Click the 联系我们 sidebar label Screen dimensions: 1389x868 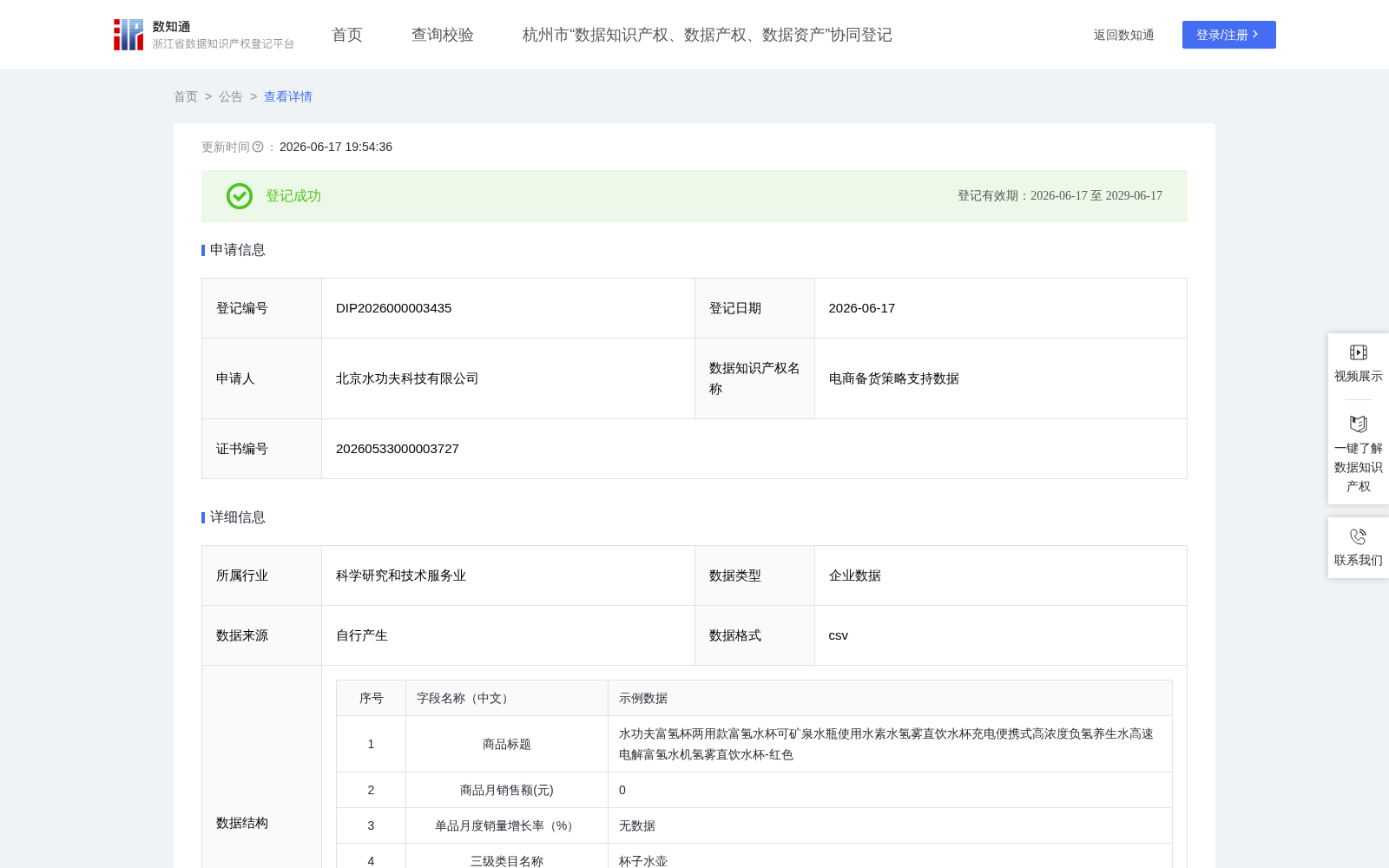pos(1359,560)
